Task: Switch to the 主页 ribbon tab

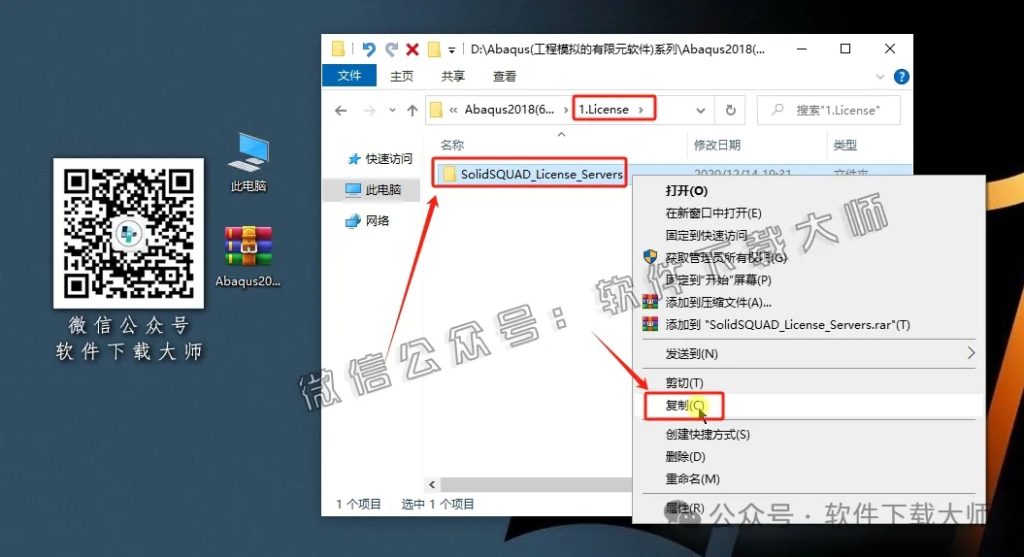Action: tap(402, 76)
